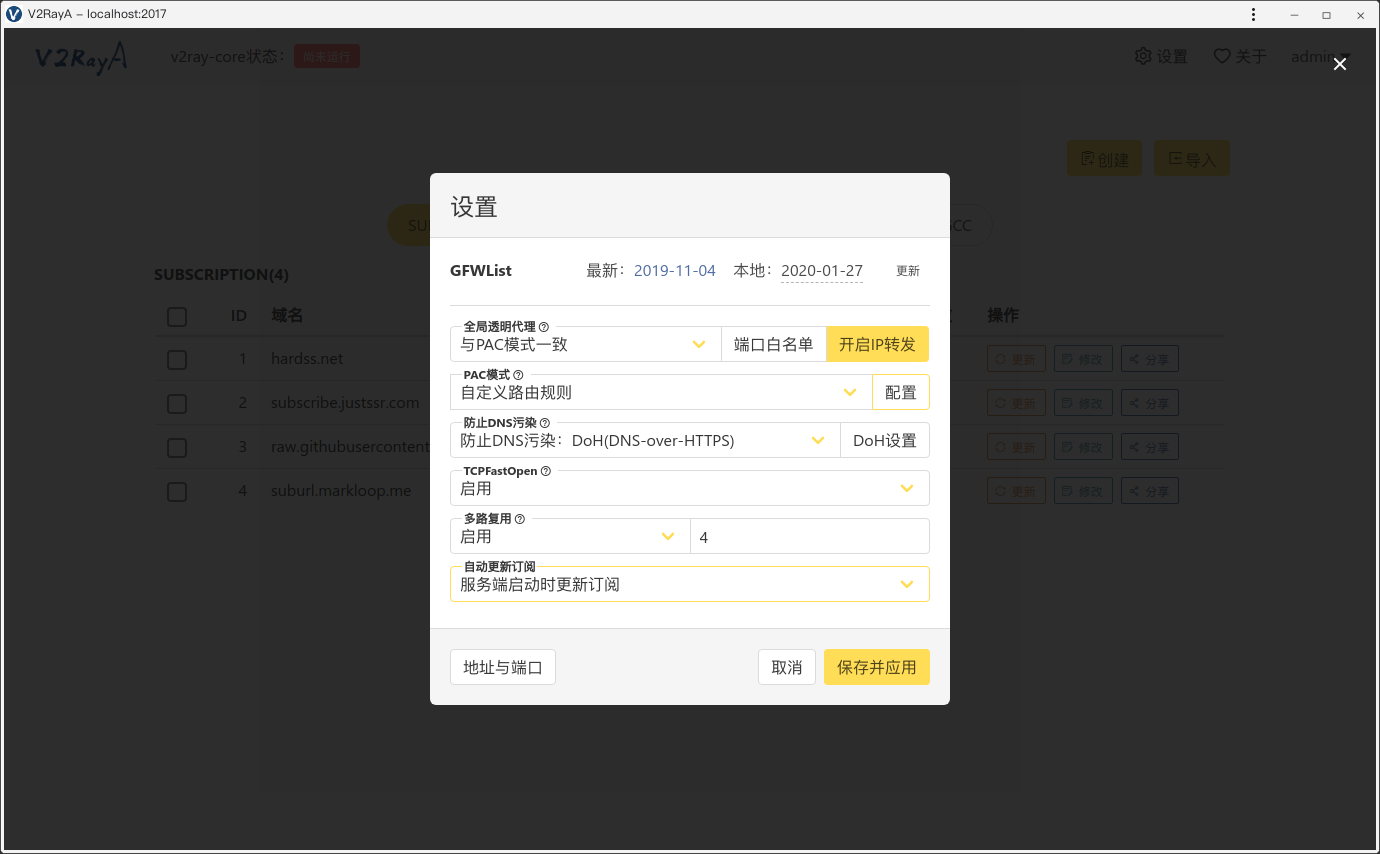Click the 创建 button behind the dialog
The height and width of the screenshot is (854, 1380).
point(1104,159)
